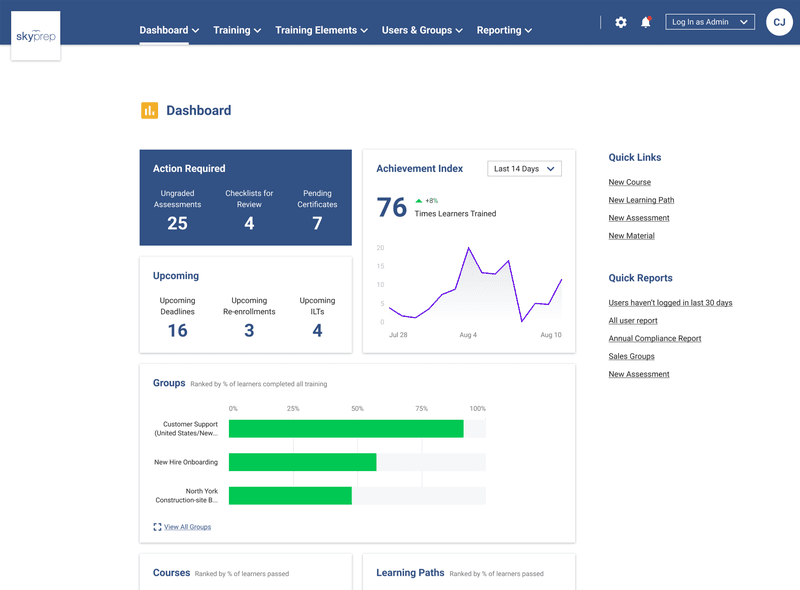
Task: Open your CJ profile avatar
Action: click(x=779, y=21)
